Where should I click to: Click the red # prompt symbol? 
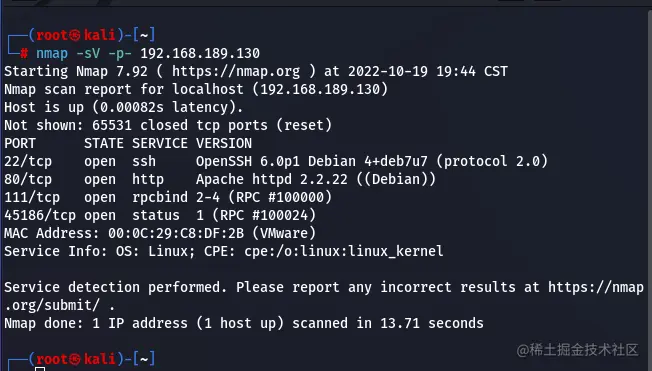click(24, 53)
